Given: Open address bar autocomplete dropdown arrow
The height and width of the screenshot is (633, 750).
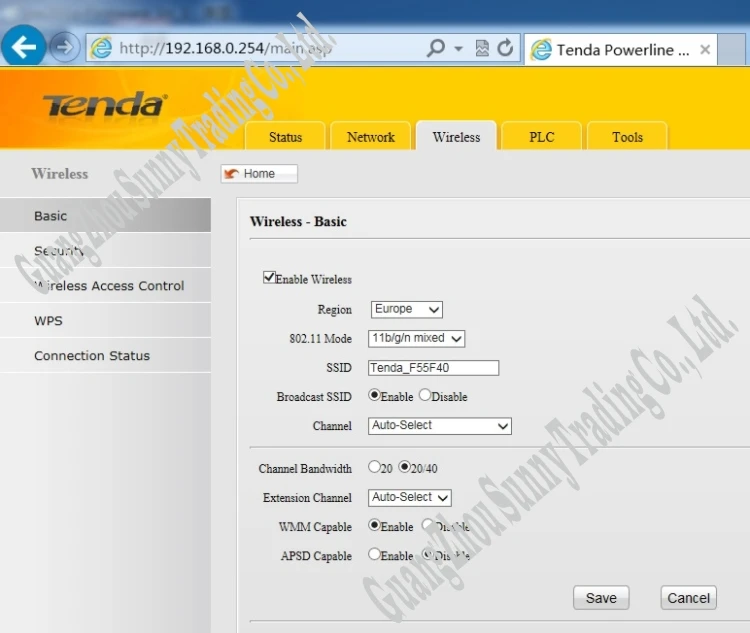Looking at the screenshot, I should [x=459, y=48].
